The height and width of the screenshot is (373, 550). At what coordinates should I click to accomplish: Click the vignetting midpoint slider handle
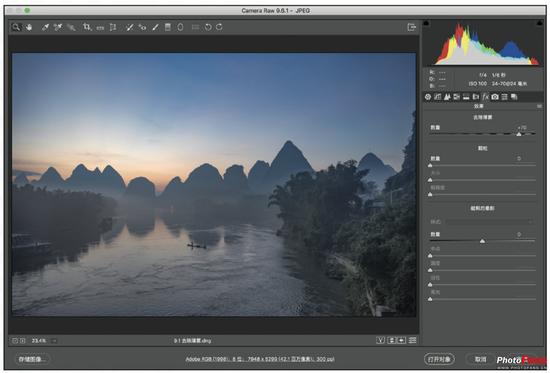[x=430, y=256]
